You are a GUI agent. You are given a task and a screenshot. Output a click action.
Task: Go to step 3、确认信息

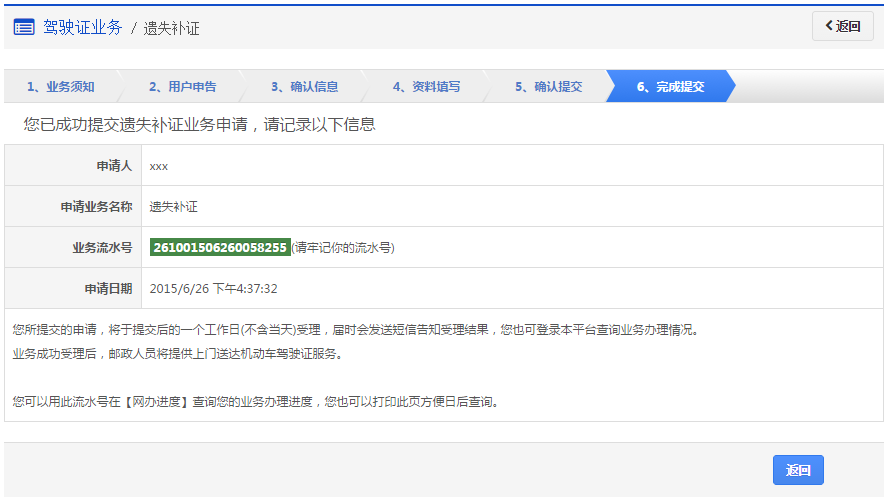point(304,87)
